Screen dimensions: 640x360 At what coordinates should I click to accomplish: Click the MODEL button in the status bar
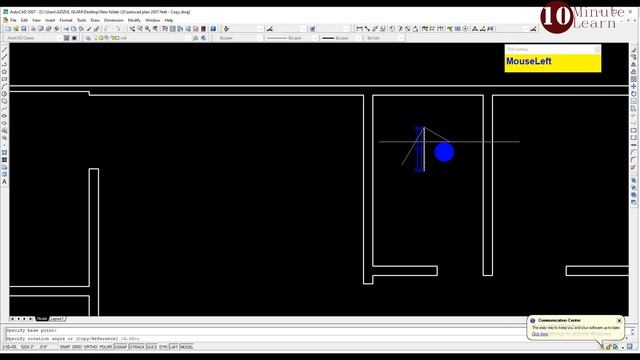pyautogui.click(x=187, y=347)
